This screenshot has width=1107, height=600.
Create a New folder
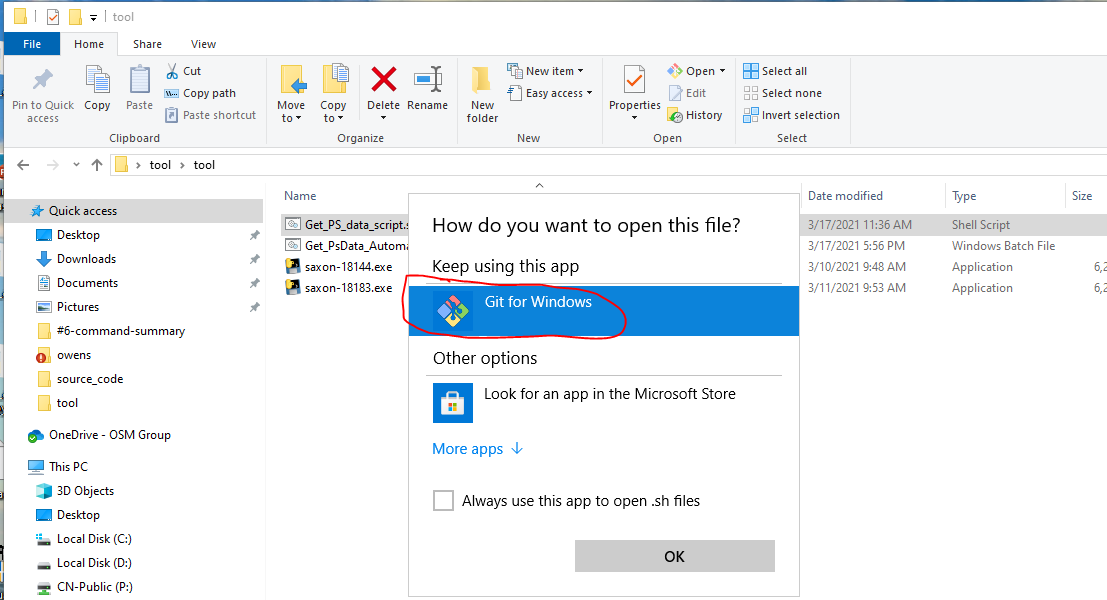coord(482,94)
